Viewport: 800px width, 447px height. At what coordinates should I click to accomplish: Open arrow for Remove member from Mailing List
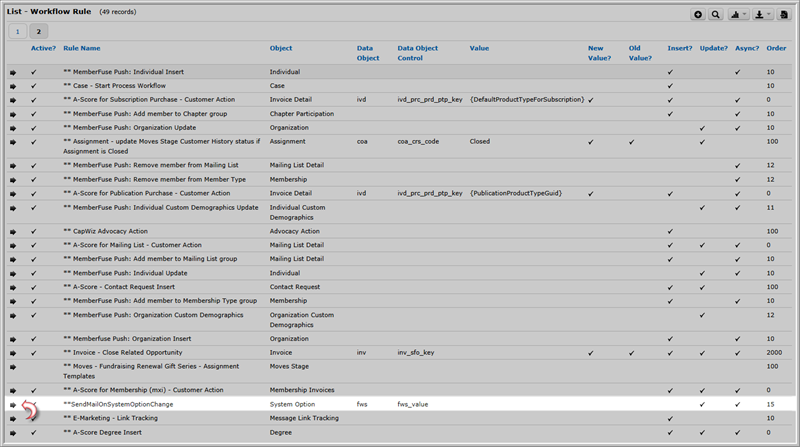pyautogui.click(x=13, y=166)
